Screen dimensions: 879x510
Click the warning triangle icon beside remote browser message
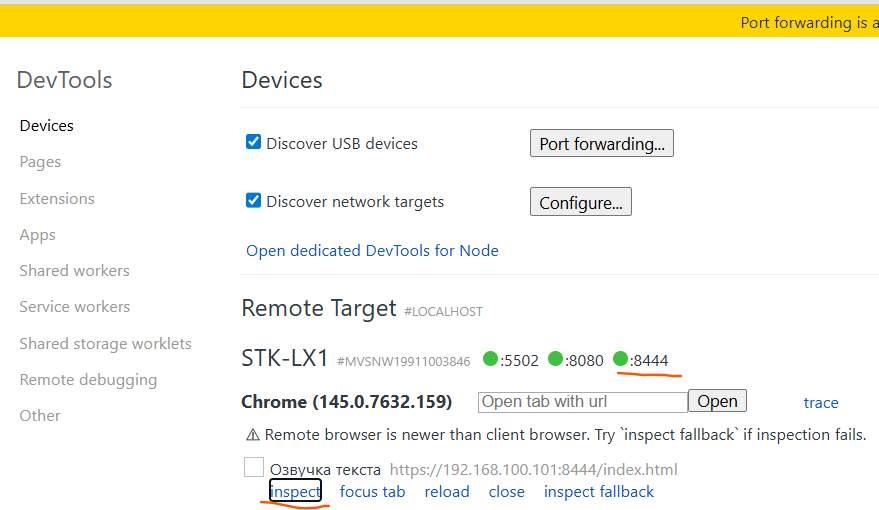click(x=253, y=435)
